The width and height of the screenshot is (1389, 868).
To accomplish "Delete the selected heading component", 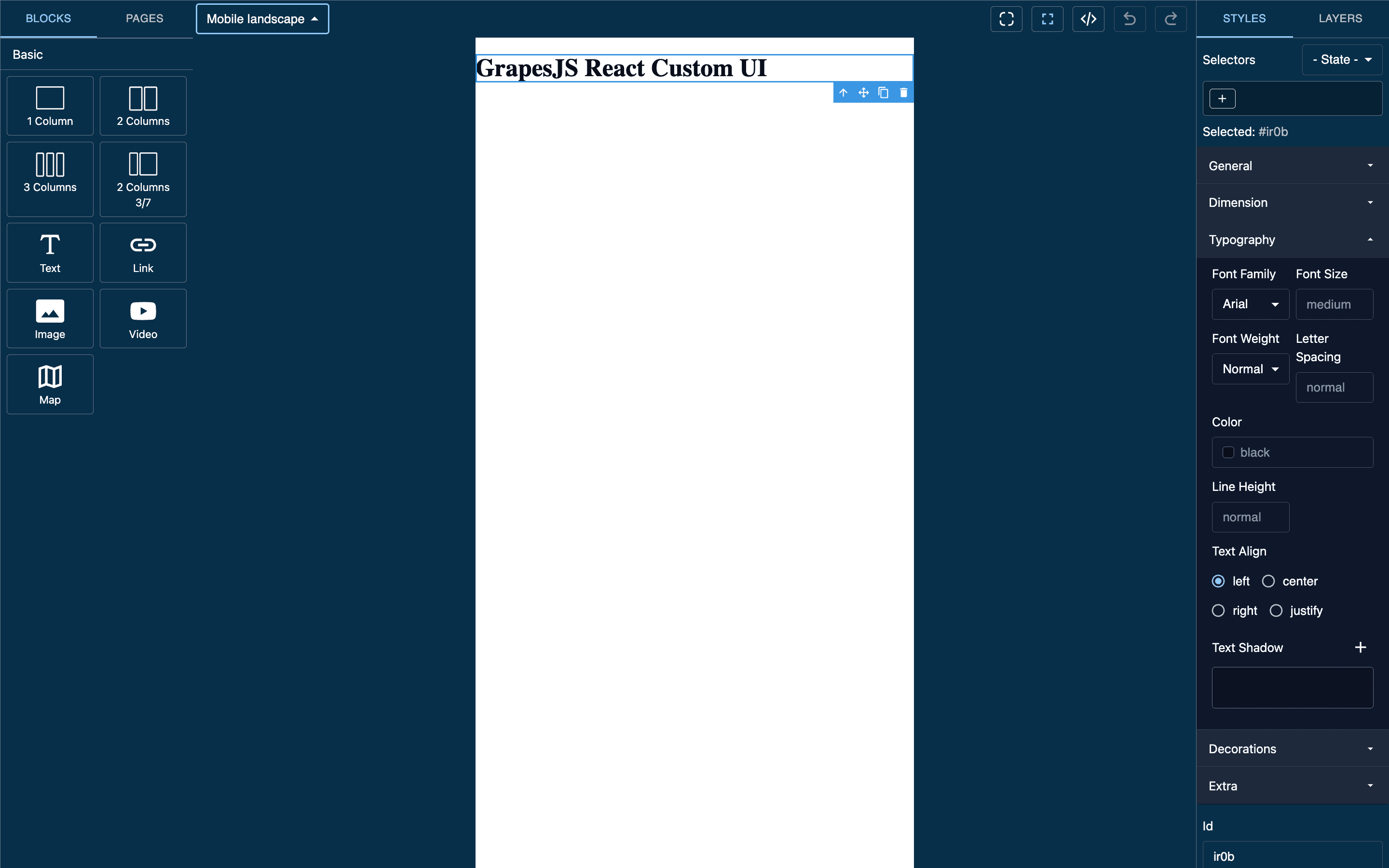I will (x=903, y=93).
